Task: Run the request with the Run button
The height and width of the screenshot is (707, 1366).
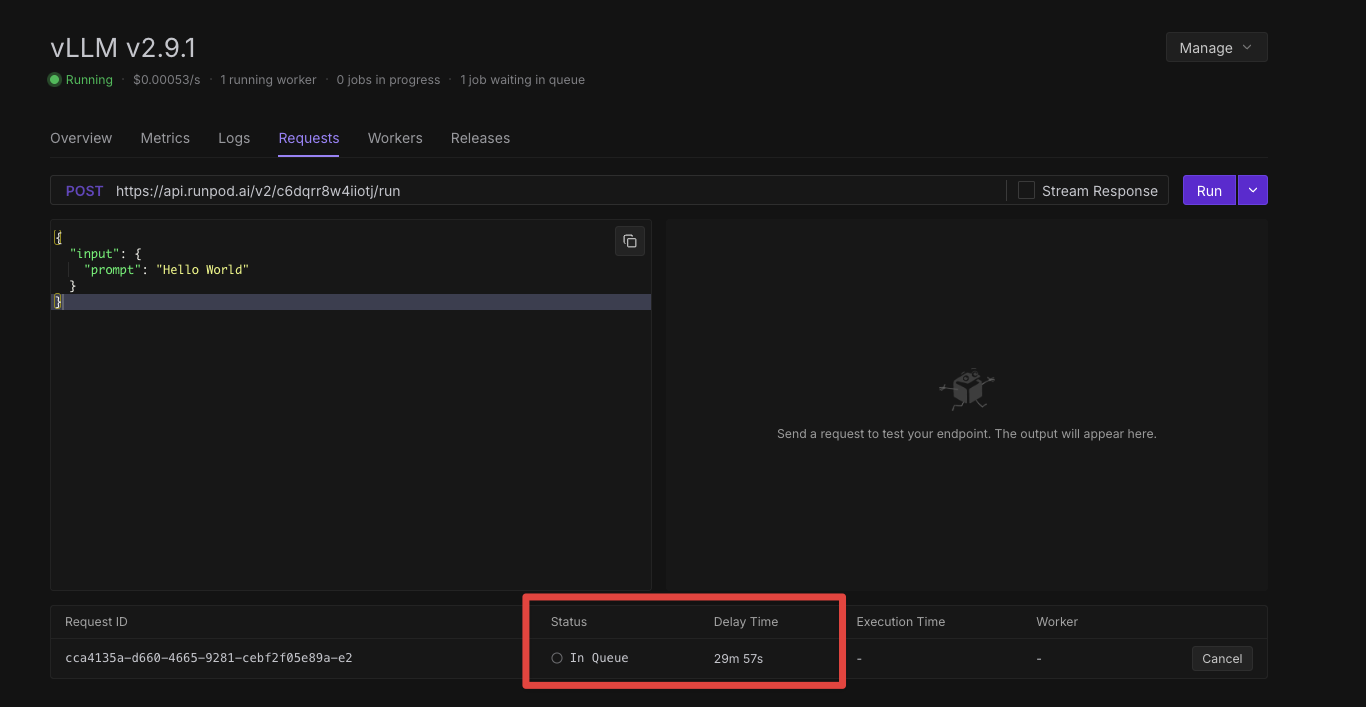Action: pyautogui.click(x=1209, y=190)
